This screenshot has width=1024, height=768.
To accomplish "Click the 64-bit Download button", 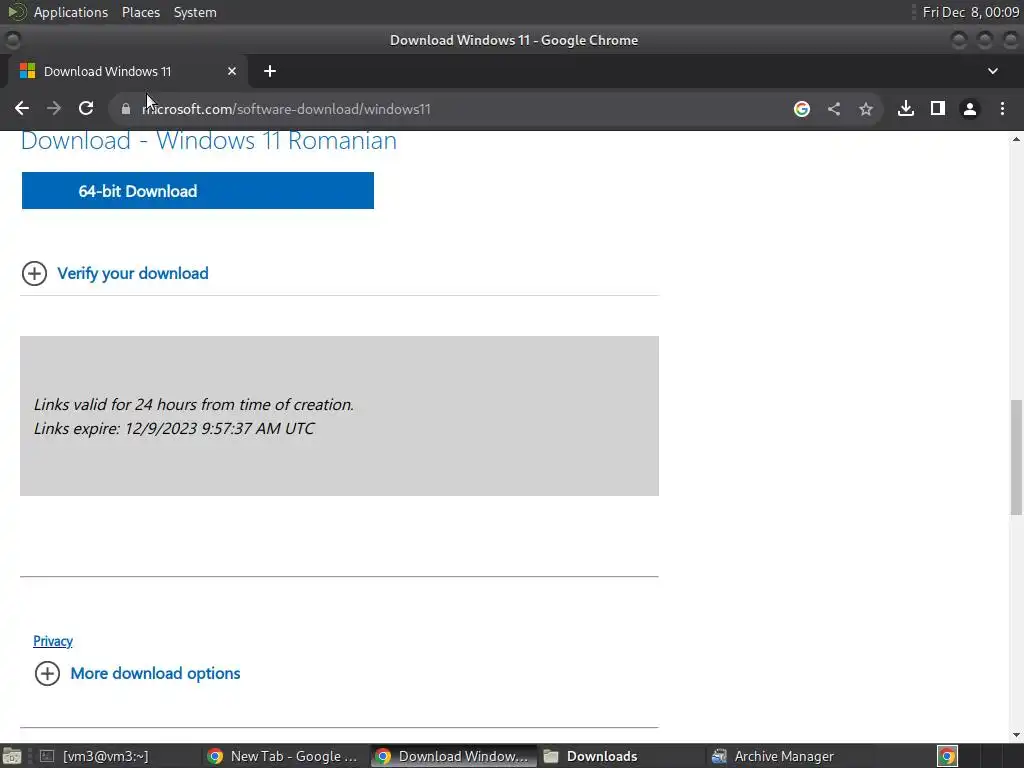I will pyautogui.click(x=198, y=191).
